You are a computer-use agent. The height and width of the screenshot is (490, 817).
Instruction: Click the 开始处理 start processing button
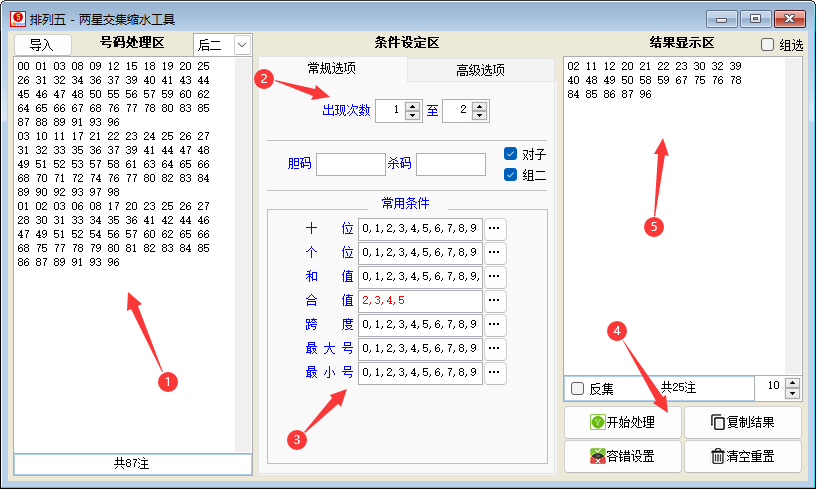pyautogui.click(x=623, y=423)
